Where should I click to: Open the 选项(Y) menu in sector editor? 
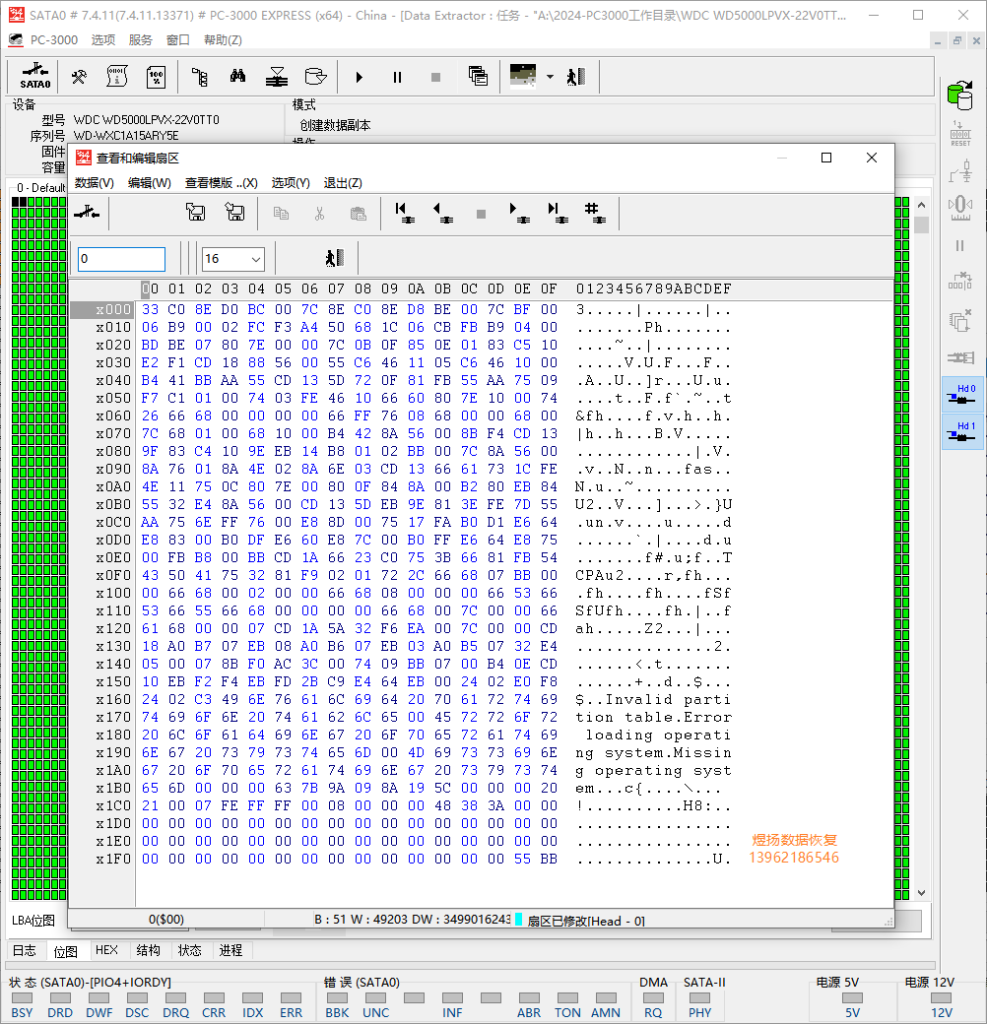[x=291, y=183]
